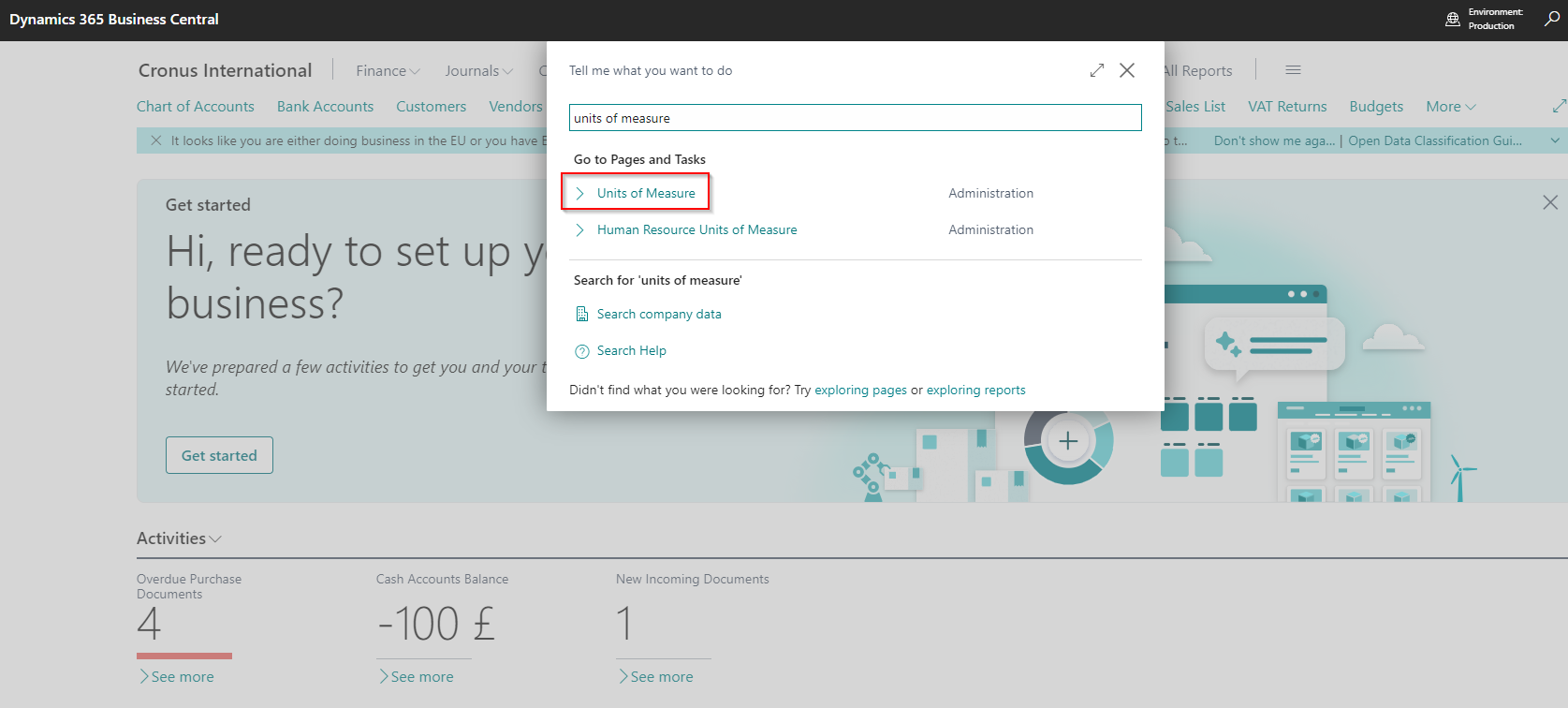Image resolution: width=1568 pixels, height=708 pixels.
Task: Open Chart of Accounts page
Action: click(196, 107)
